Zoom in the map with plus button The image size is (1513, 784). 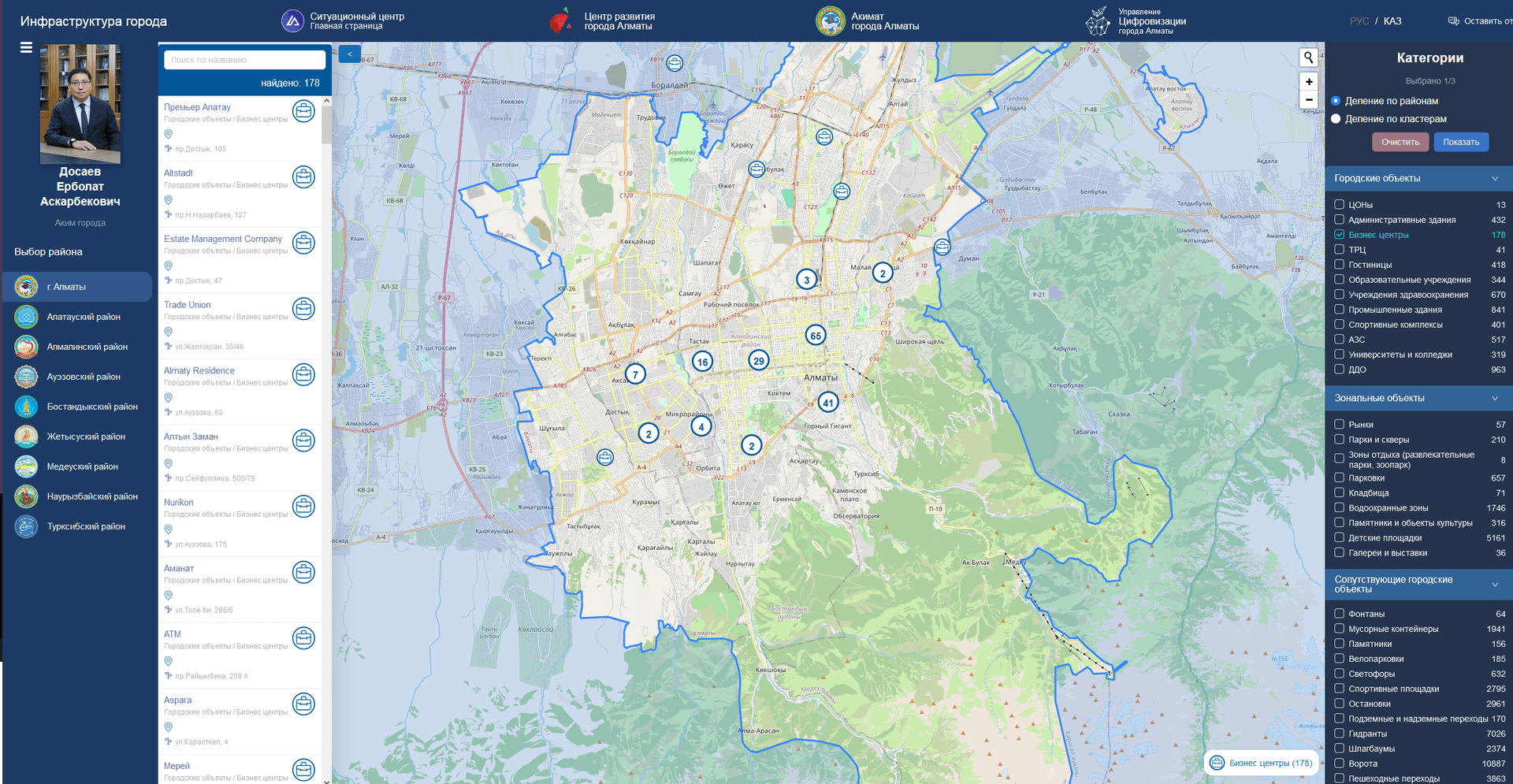pyautogui.click(x=1308, y=82)
